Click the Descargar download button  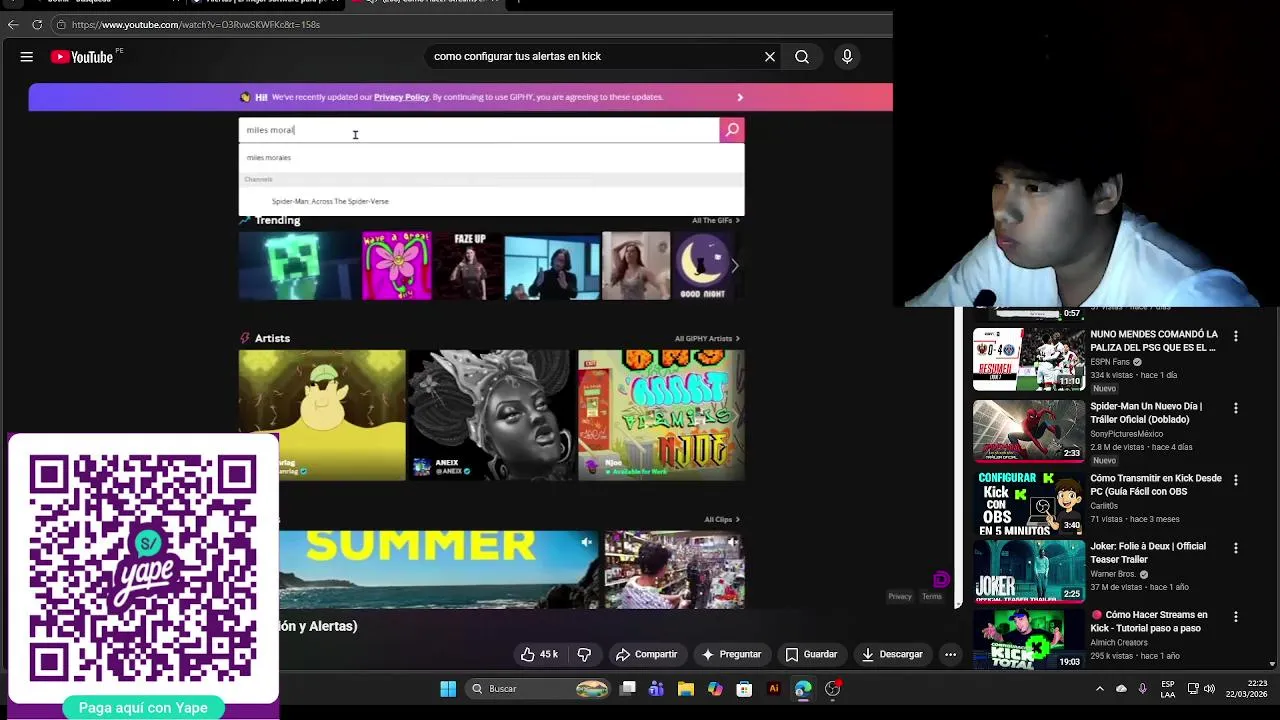892,654
